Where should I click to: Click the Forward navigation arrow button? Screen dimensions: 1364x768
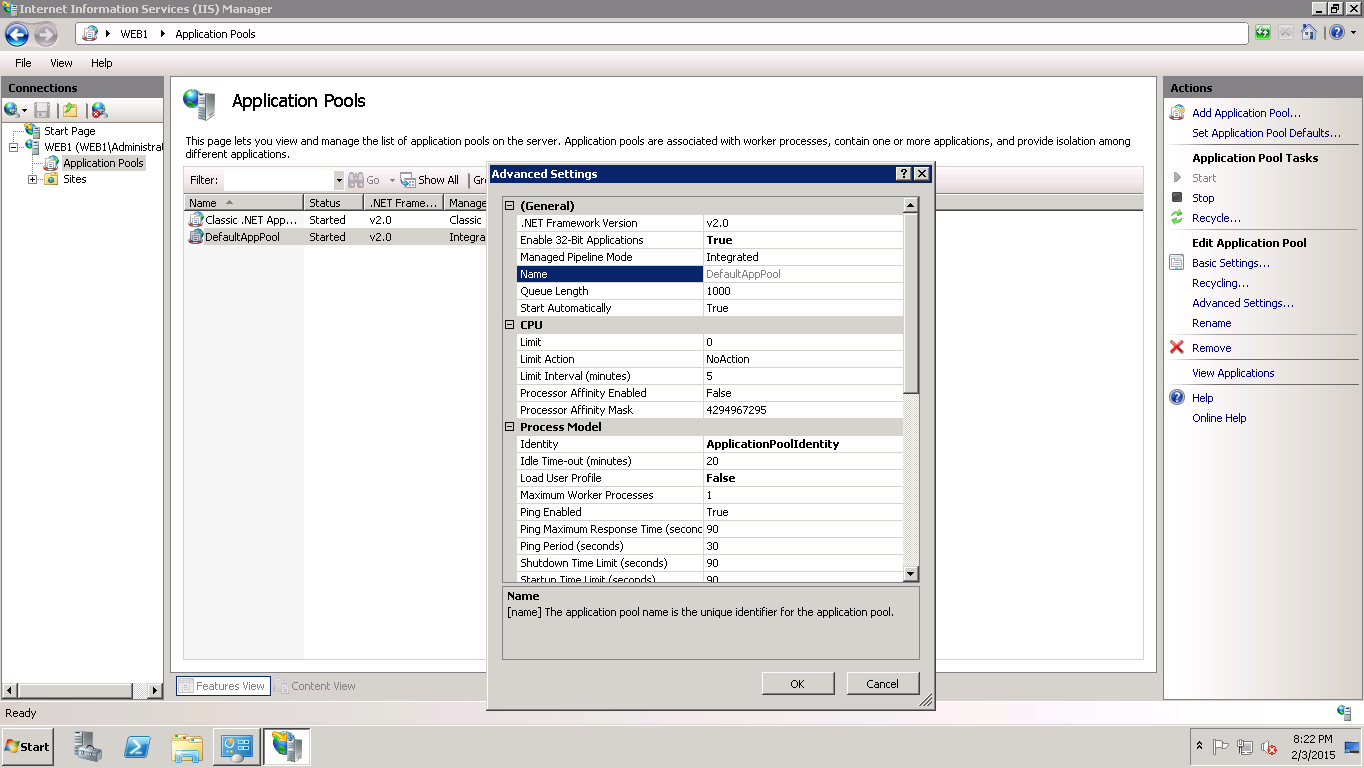point(46,34)
